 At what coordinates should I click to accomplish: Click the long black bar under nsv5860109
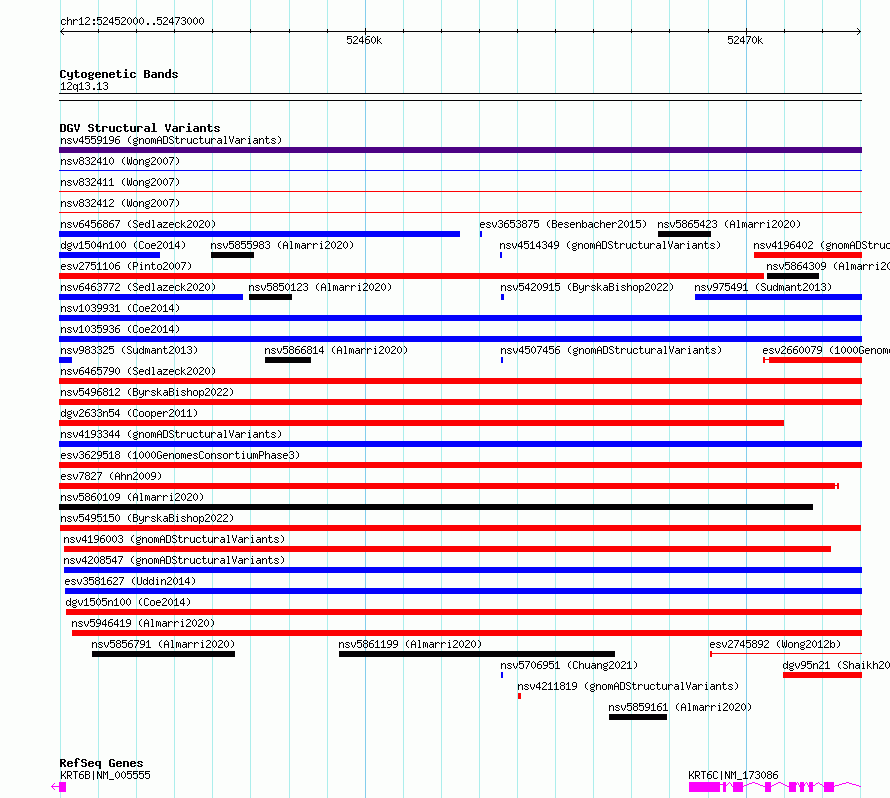coord(436,507)
